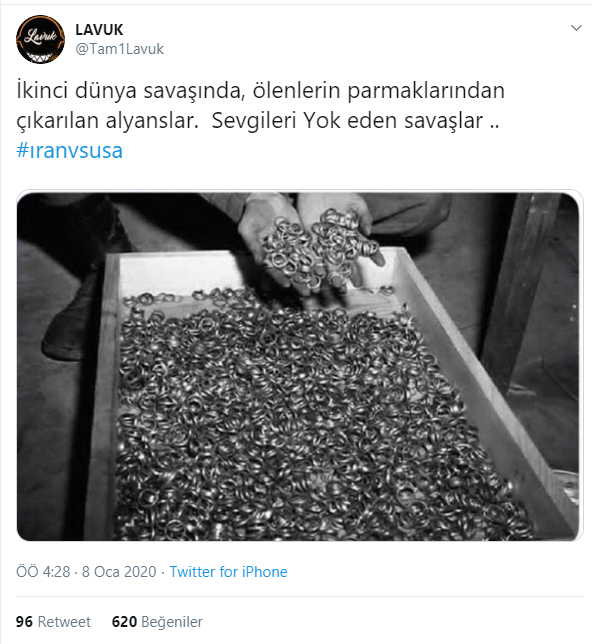Click the 8 Oca 2020 date
Screen dimensions: 592x644
point(119,572)
